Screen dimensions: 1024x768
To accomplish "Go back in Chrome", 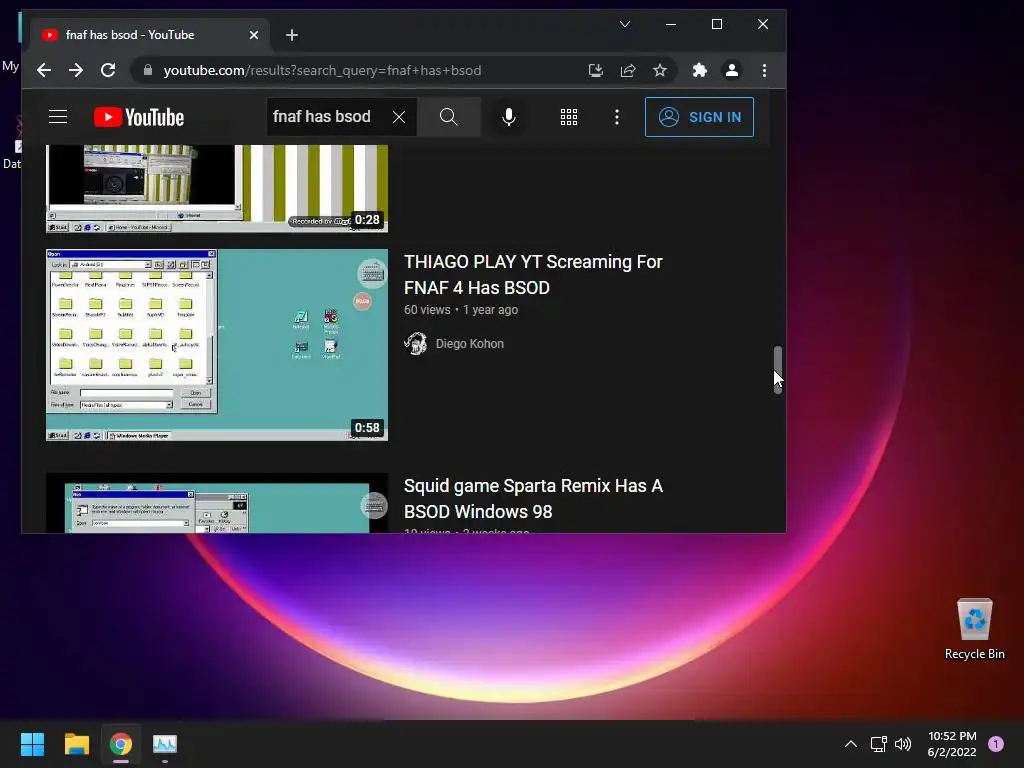I will [44, 71].
